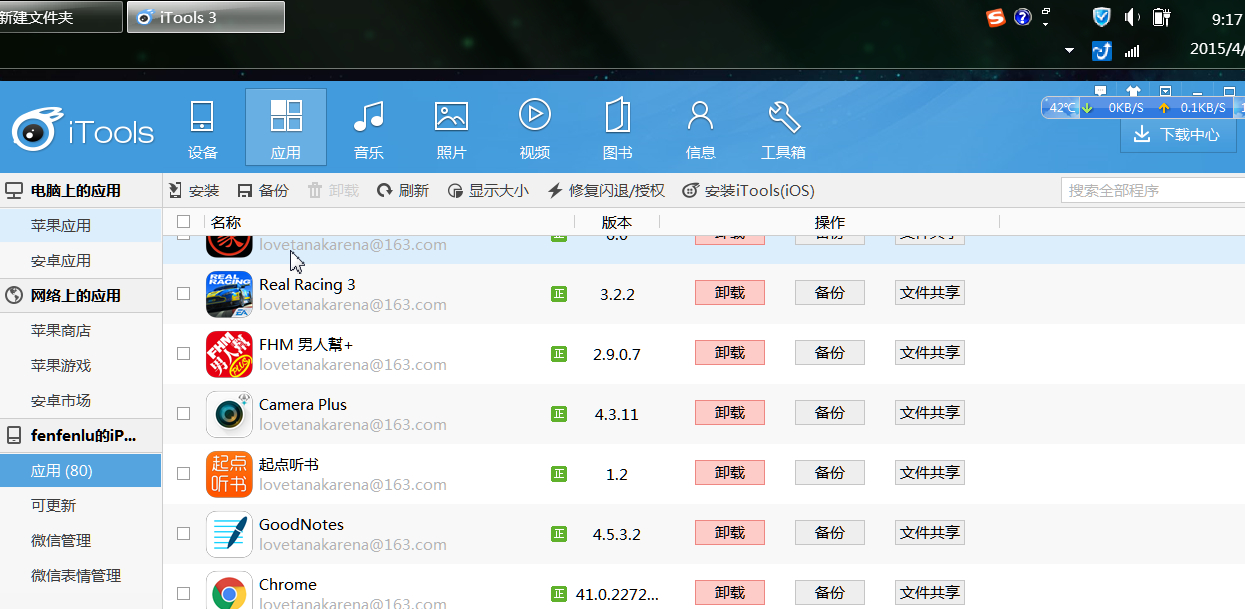Collapse 网络上的应用 sidebar group

click(x=80, y=295)
